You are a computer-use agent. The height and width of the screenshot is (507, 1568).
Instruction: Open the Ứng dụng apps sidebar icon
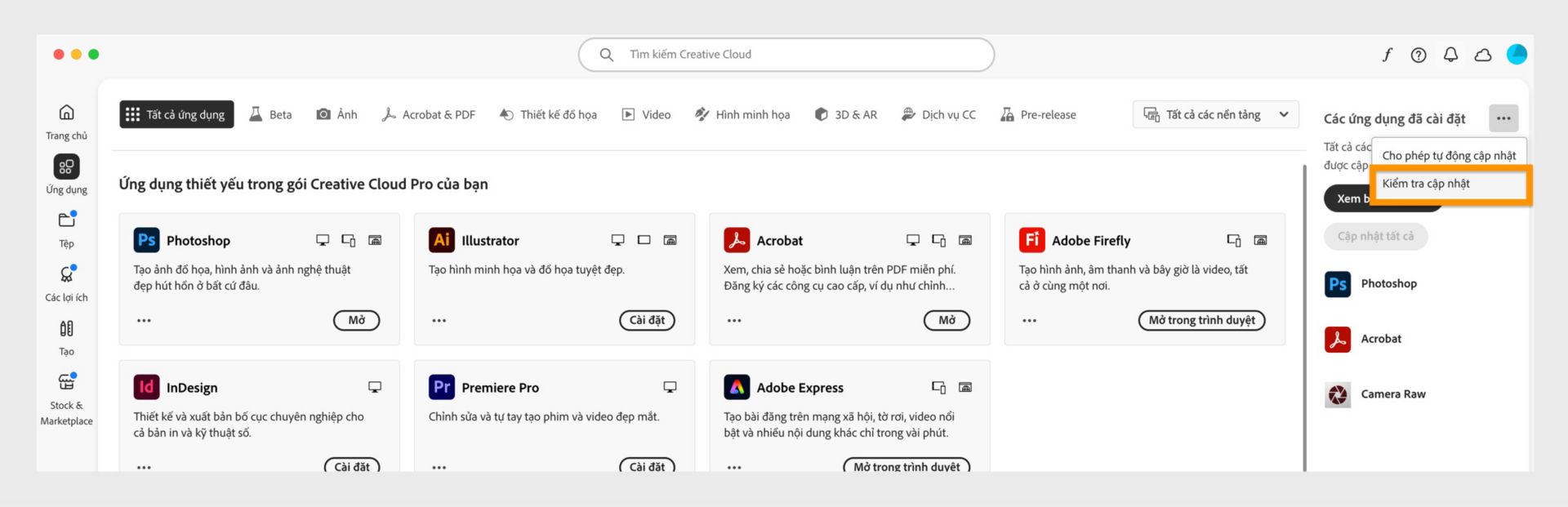point(67,167)
